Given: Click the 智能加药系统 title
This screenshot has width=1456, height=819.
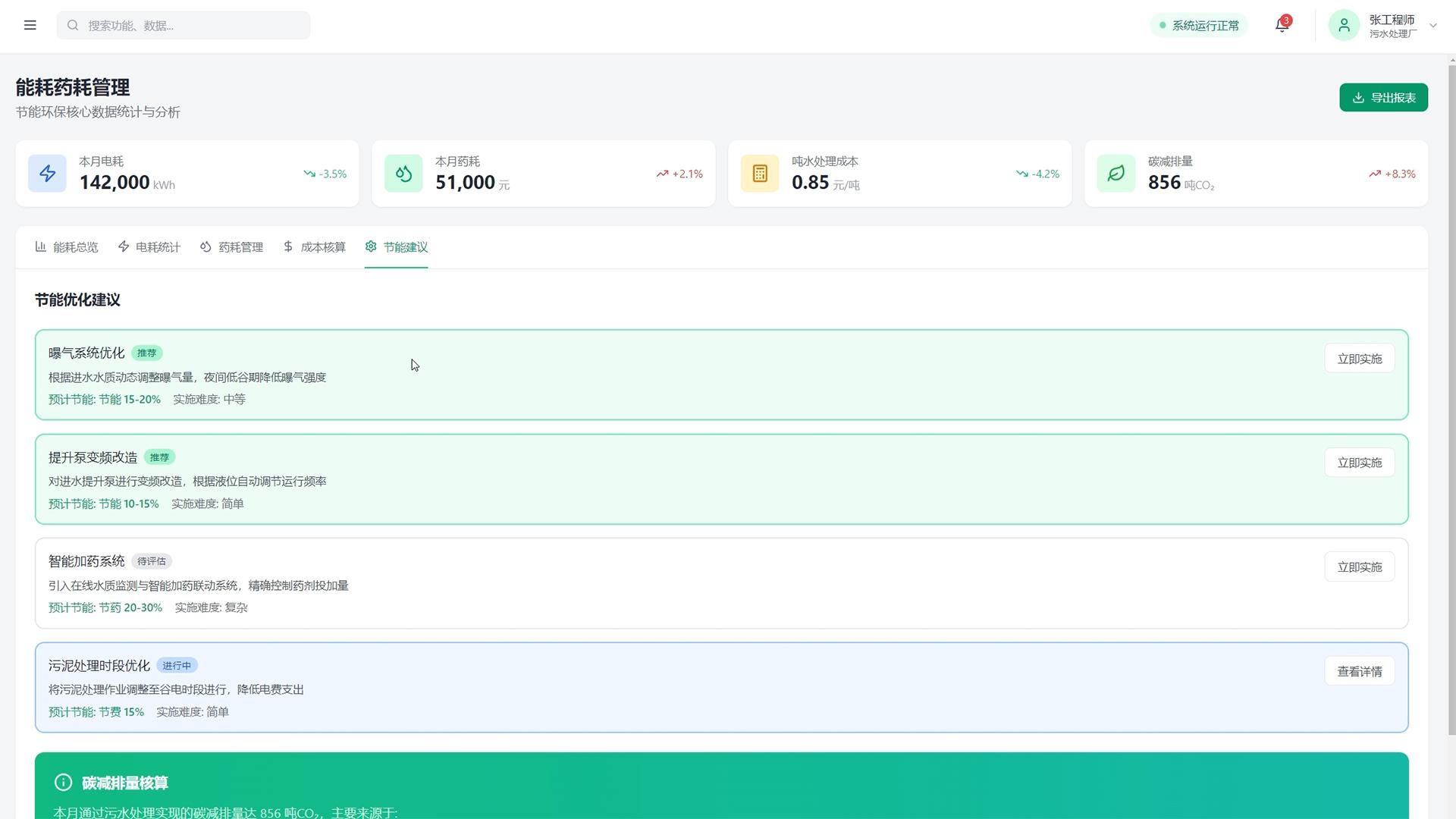Looking at the screenshot, I should (x=86, y=561).
